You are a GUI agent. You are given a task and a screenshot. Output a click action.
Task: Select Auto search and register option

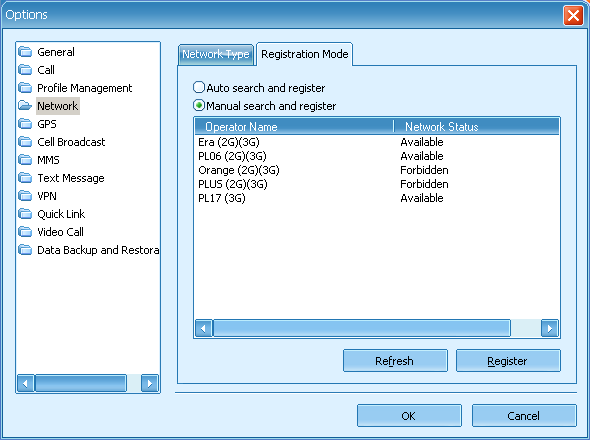259,88
